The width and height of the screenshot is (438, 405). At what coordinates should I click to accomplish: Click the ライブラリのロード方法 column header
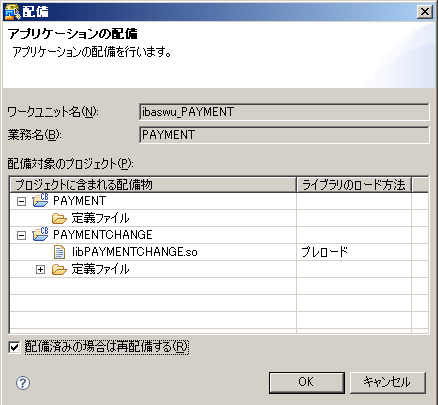pos(354,185)
